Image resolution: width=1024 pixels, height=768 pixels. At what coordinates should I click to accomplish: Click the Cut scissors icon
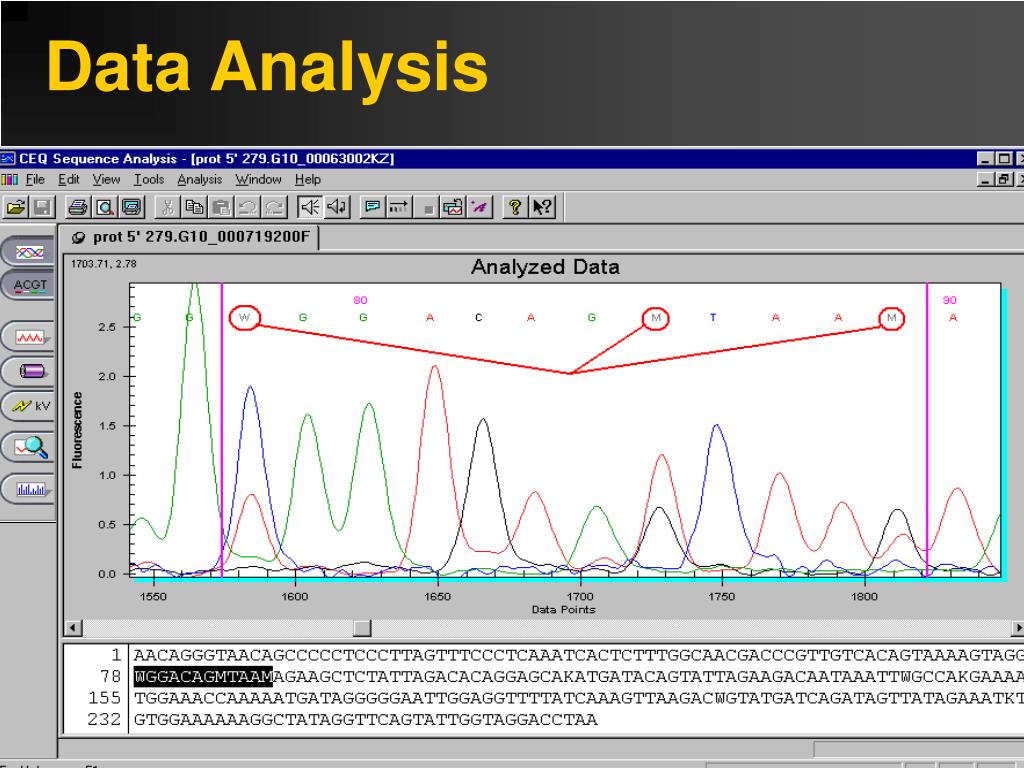pos(167,208)
